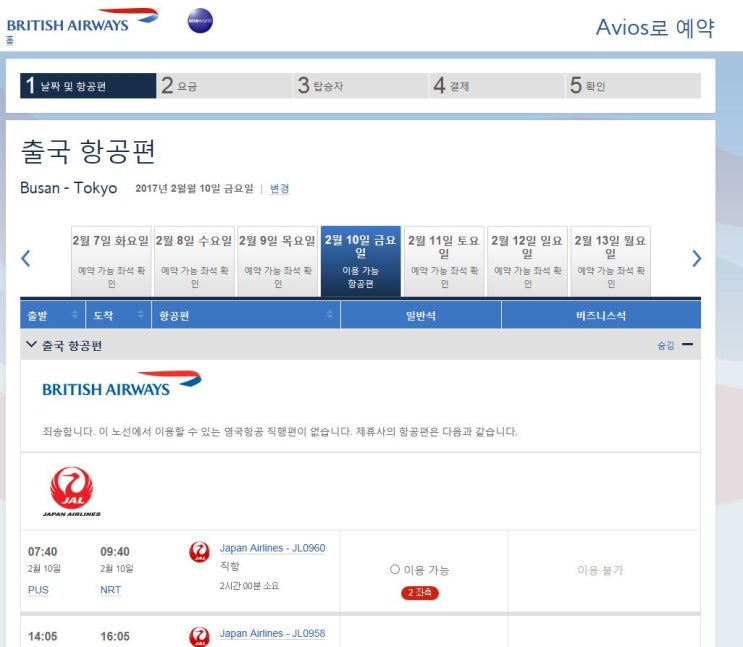Screen dimensions: 743x647
Task: Click the small home link under the header logo
Action: 10,40
